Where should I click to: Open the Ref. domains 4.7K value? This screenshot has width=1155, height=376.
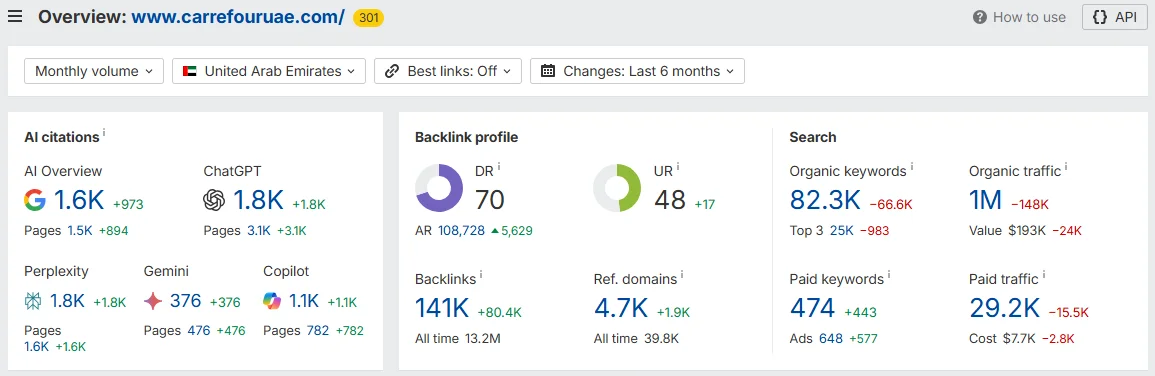click(x=621, y=307)
